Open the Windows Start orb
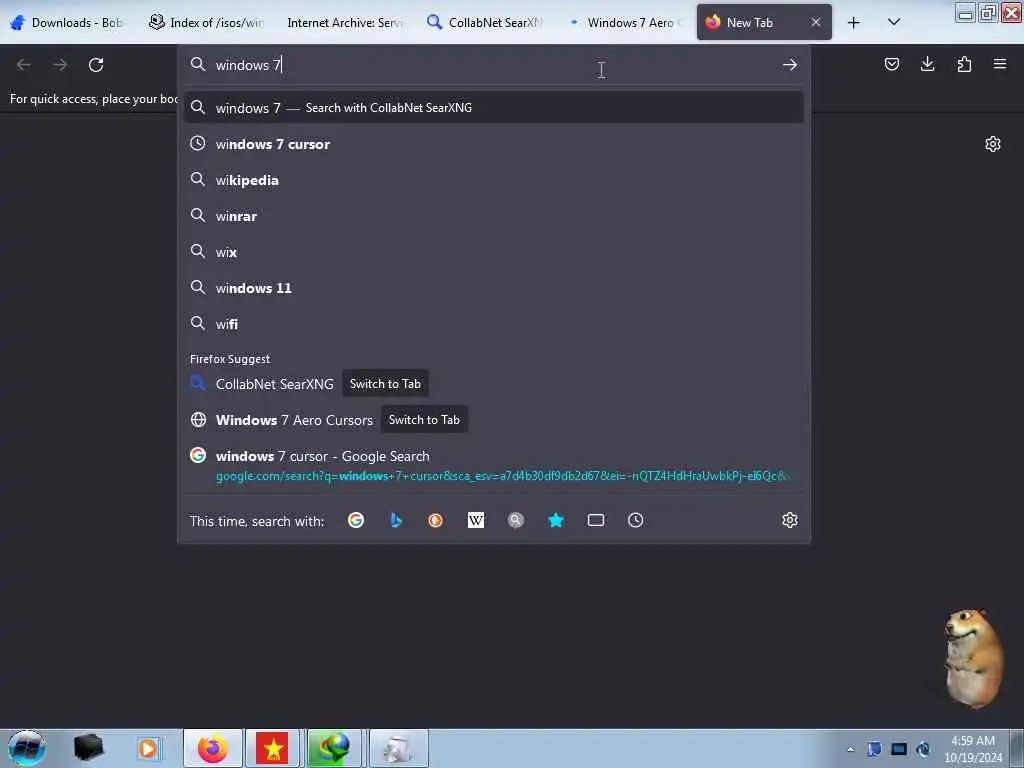 (x=27, y=748)
